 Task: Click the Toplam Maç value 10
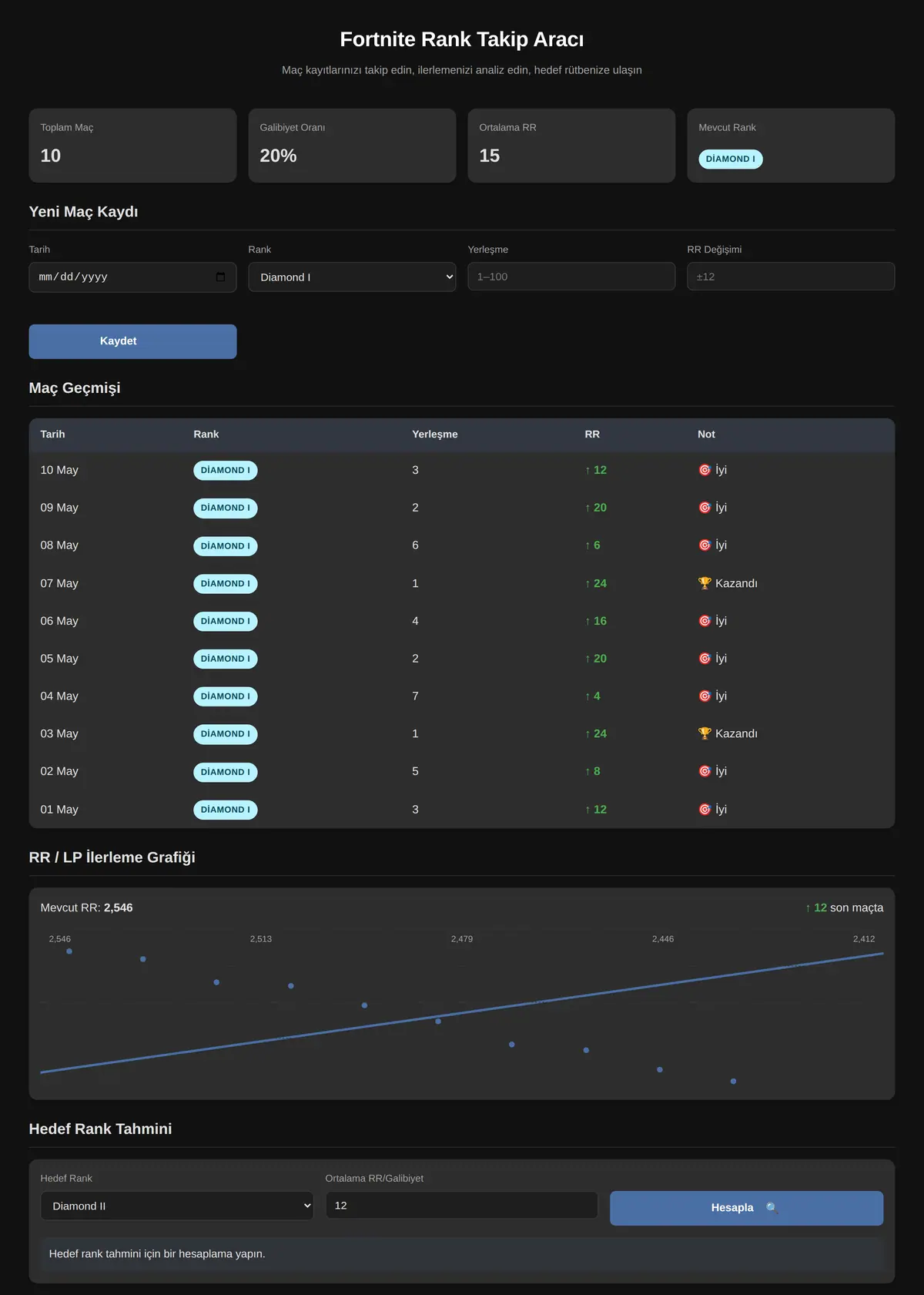51,156
